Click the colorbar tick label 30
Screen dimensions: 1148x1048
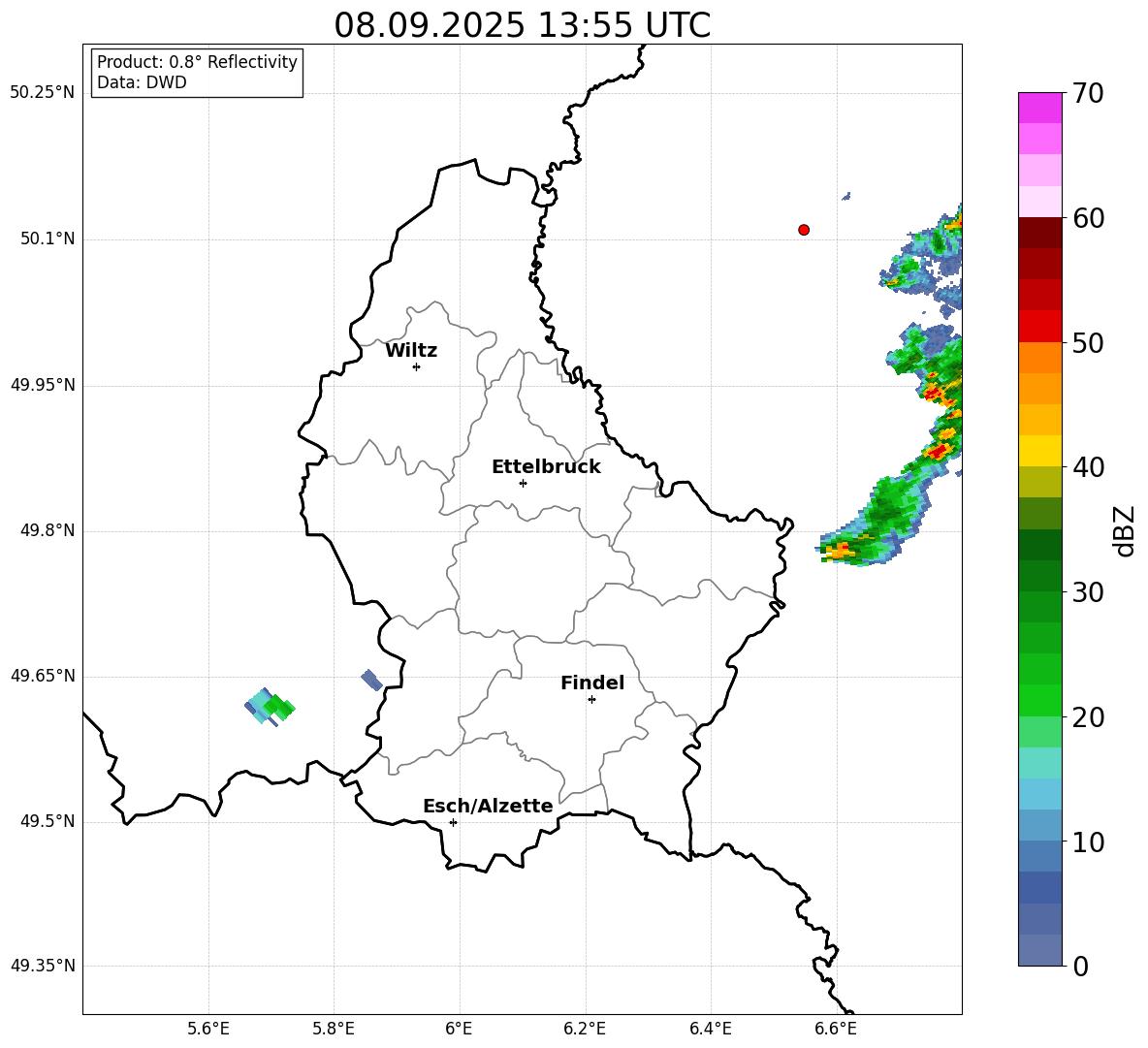coord(1088,592)
